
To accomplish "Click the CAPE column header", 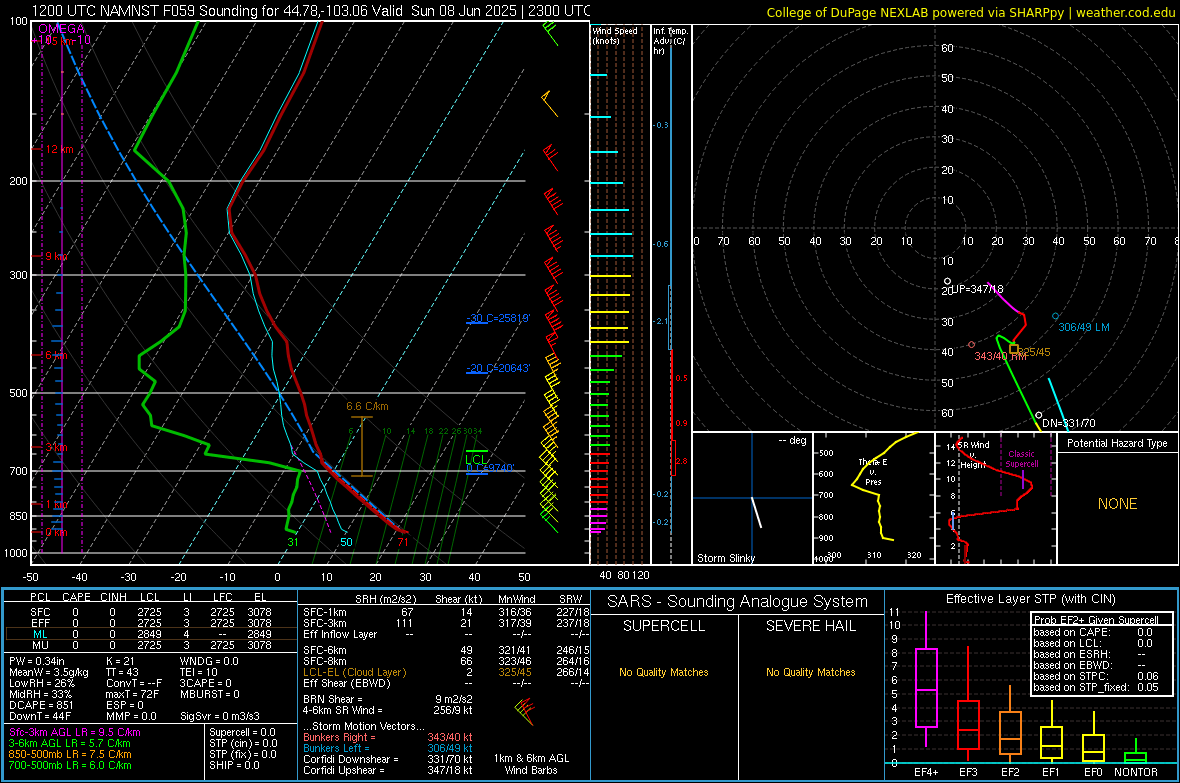I will (x=76, y=597).
